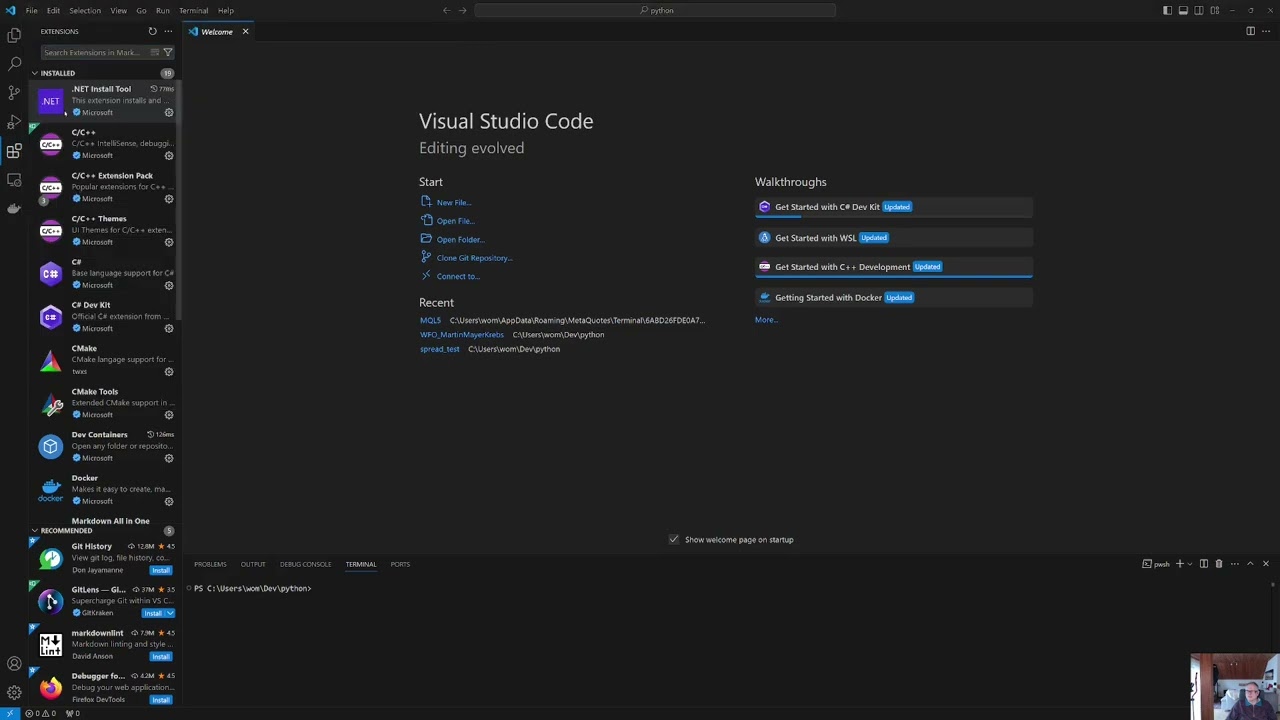
Task: Open Docker view in activity bar
Action: [x=14, y=208]
